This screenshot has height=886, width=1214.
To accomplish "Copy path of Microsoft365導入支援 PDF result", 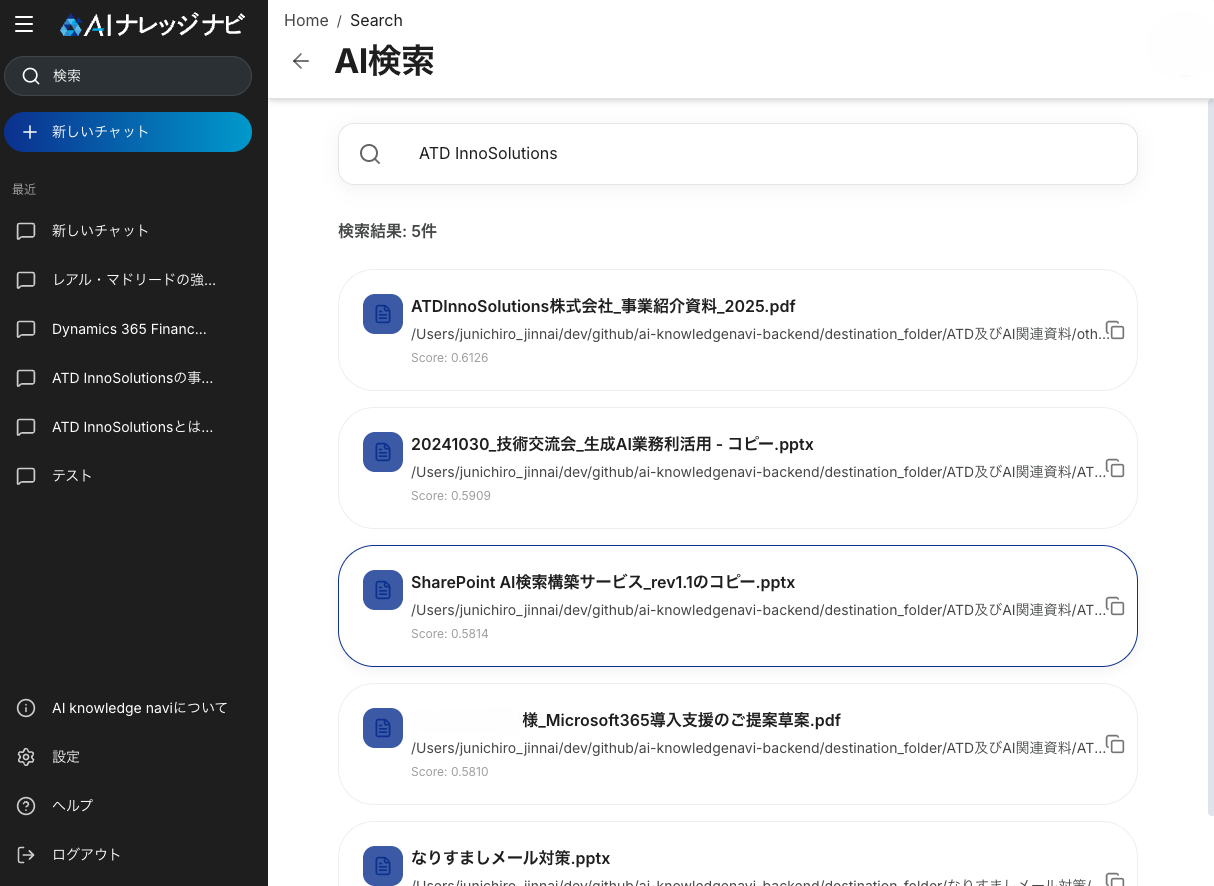I will 1115,745.
